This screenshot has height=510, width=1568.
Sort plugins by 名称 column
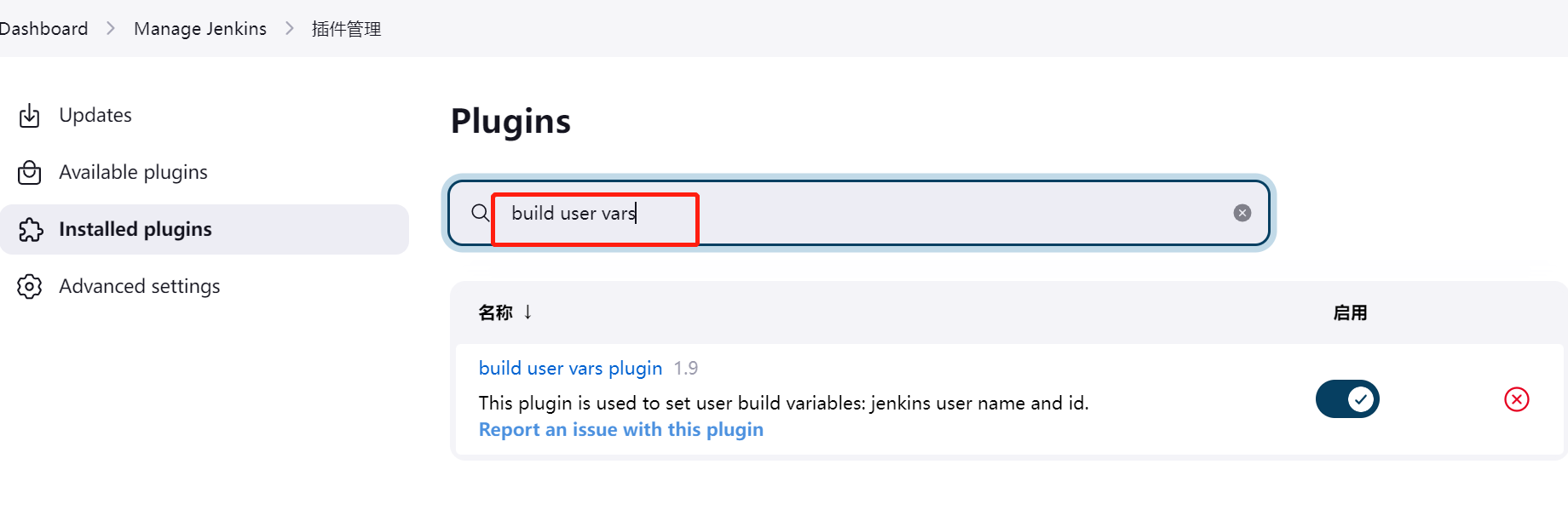pyautogui.click(x=505, y=312)
